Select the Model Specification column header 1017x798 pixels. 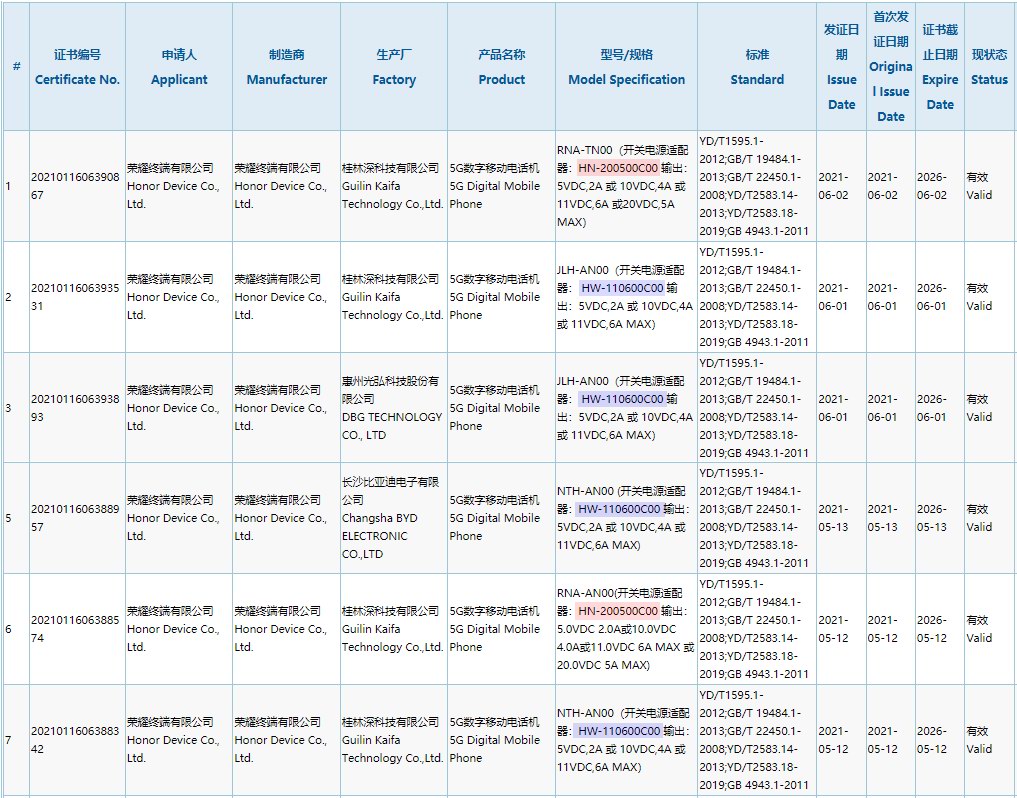point(626,67)
